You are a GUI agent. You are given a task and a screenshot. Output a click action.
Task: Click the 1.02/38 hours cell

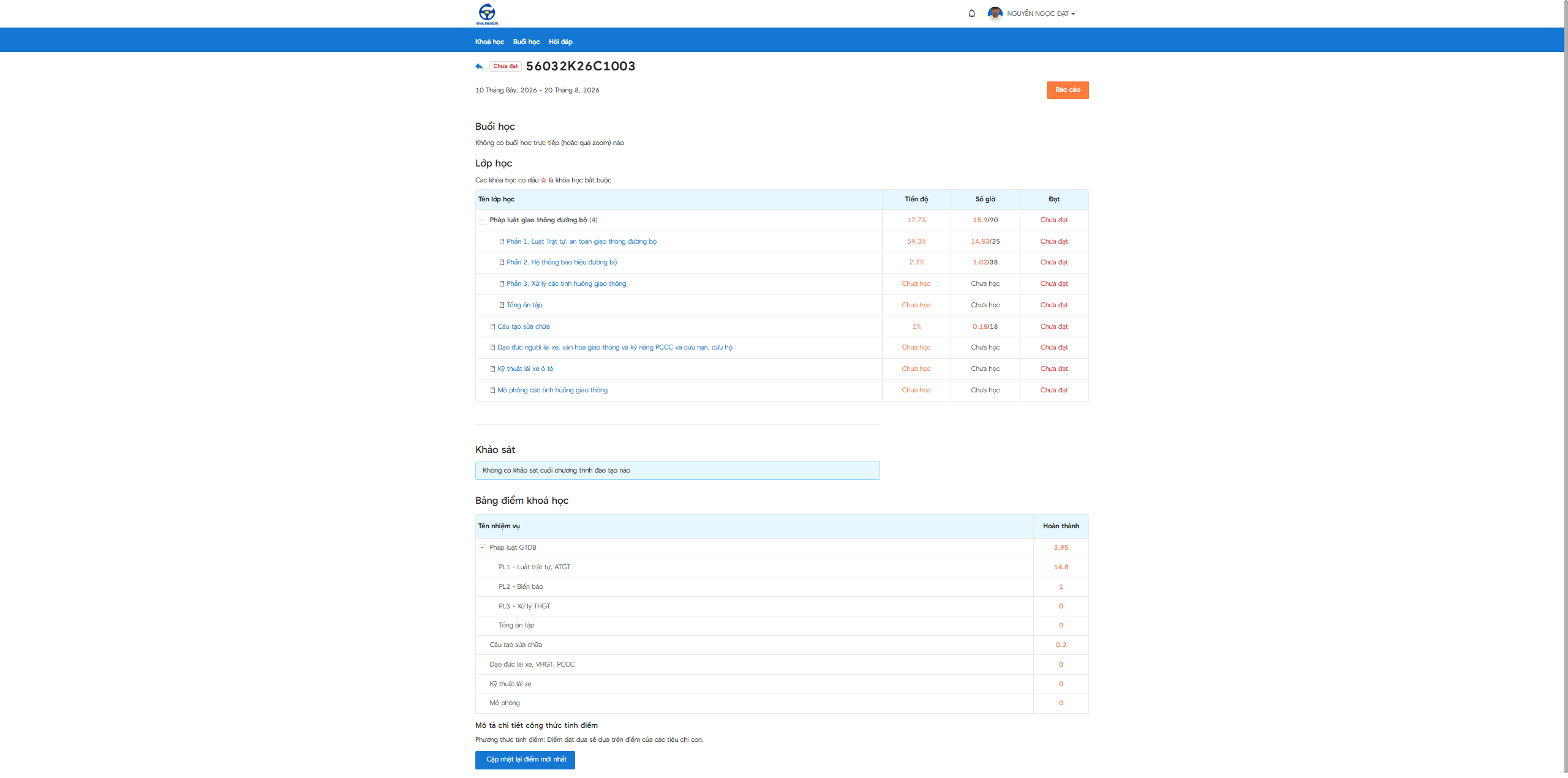(985, 262)
